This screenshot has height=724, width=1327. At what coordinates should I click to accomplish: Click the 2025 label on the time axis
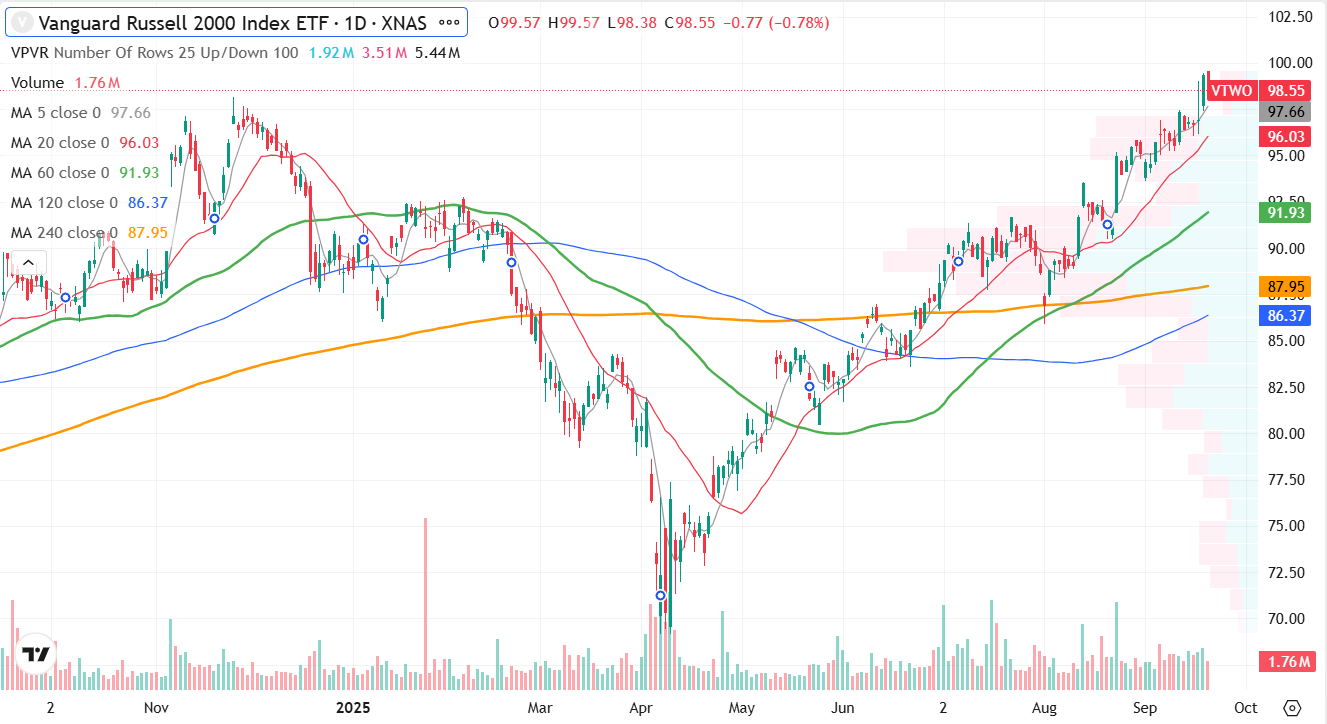pyautogui.click(x=354, y=707)
